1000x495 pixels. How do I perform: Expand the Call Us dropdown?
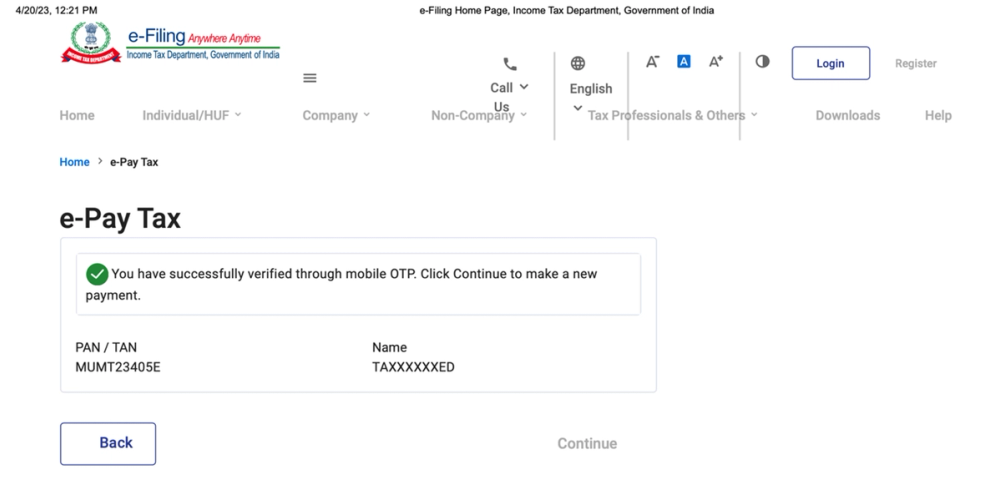point(510,96)
